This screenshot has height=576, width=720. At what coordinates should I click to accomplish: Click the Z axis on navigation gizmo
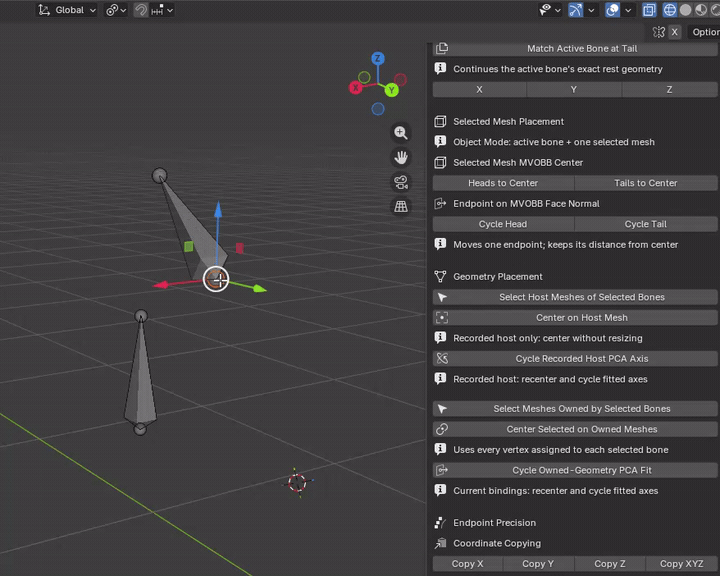(377, 58)
